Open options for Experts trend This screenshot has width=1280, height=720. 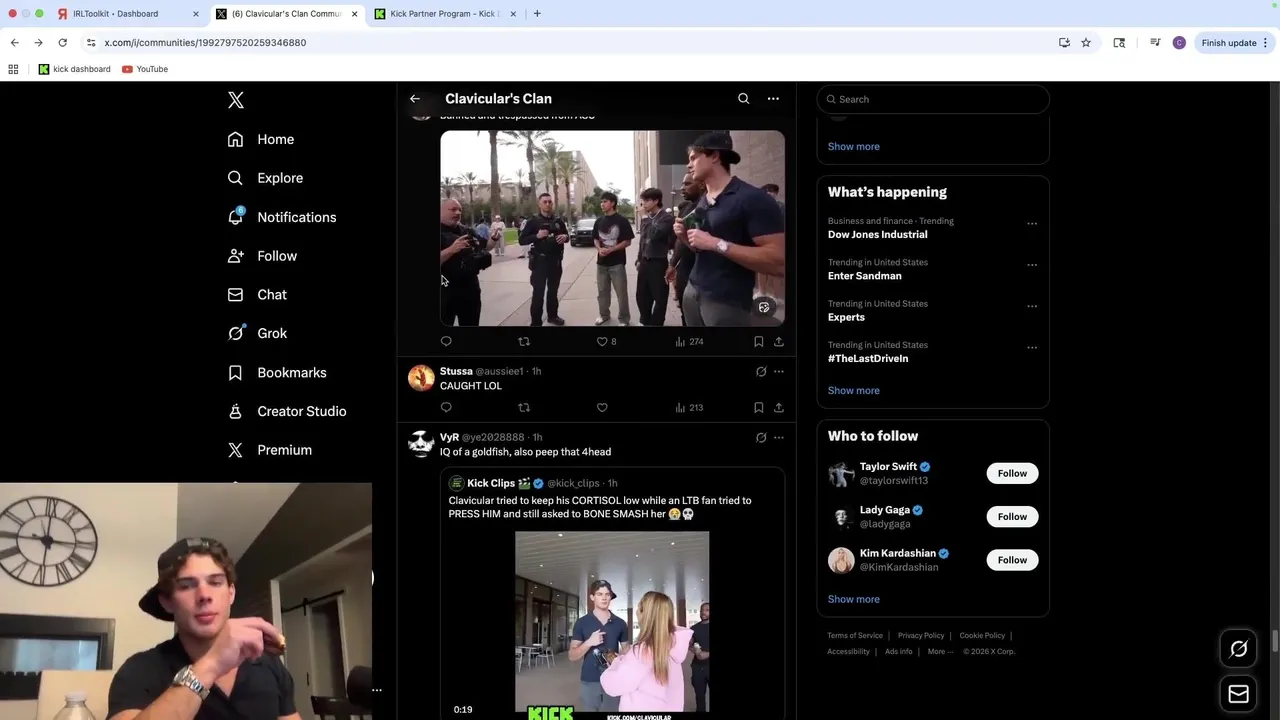[1032, 306]
